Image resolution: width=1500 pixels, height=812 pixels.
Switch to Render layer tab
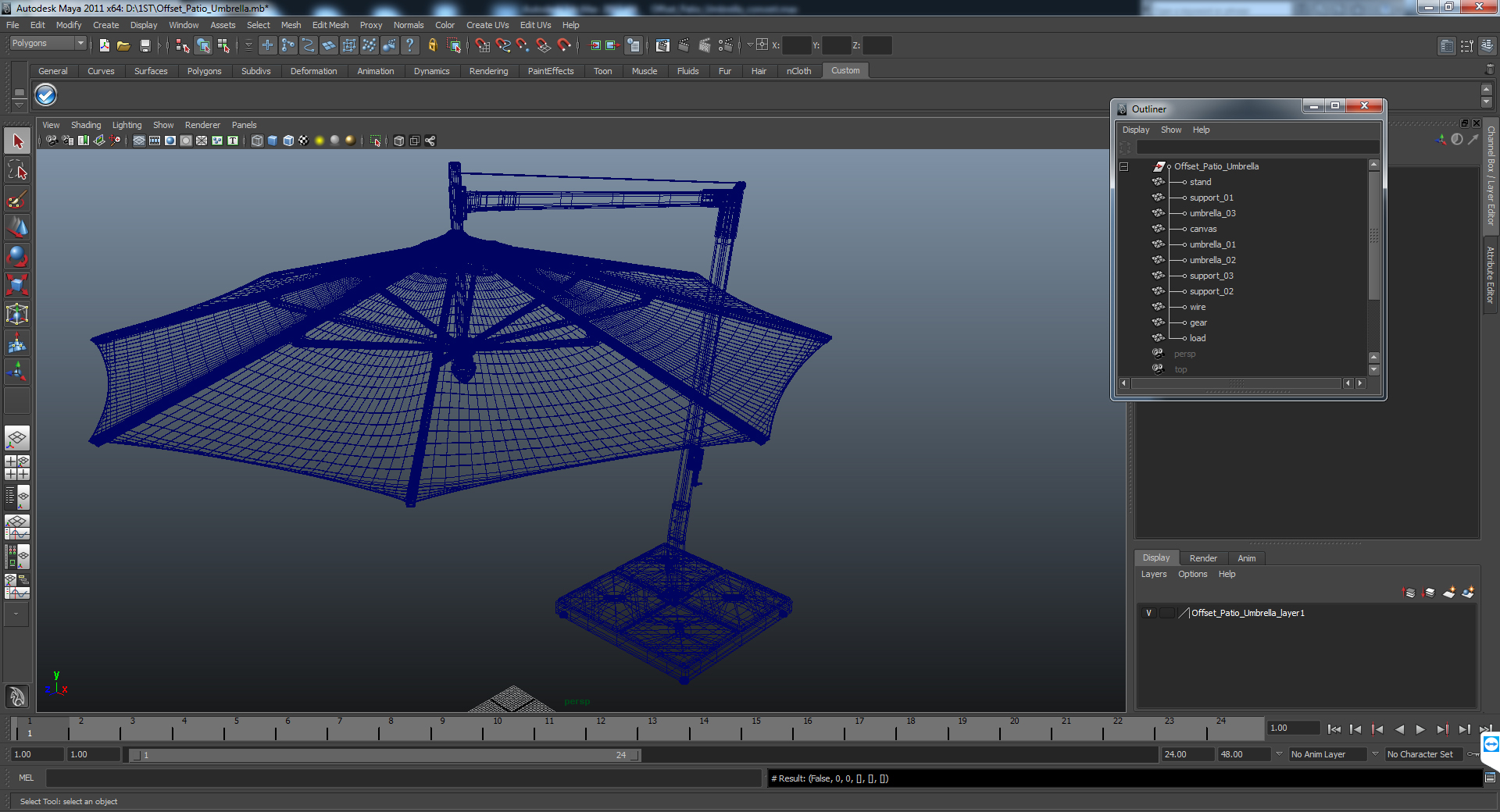tap(1203, 558)
